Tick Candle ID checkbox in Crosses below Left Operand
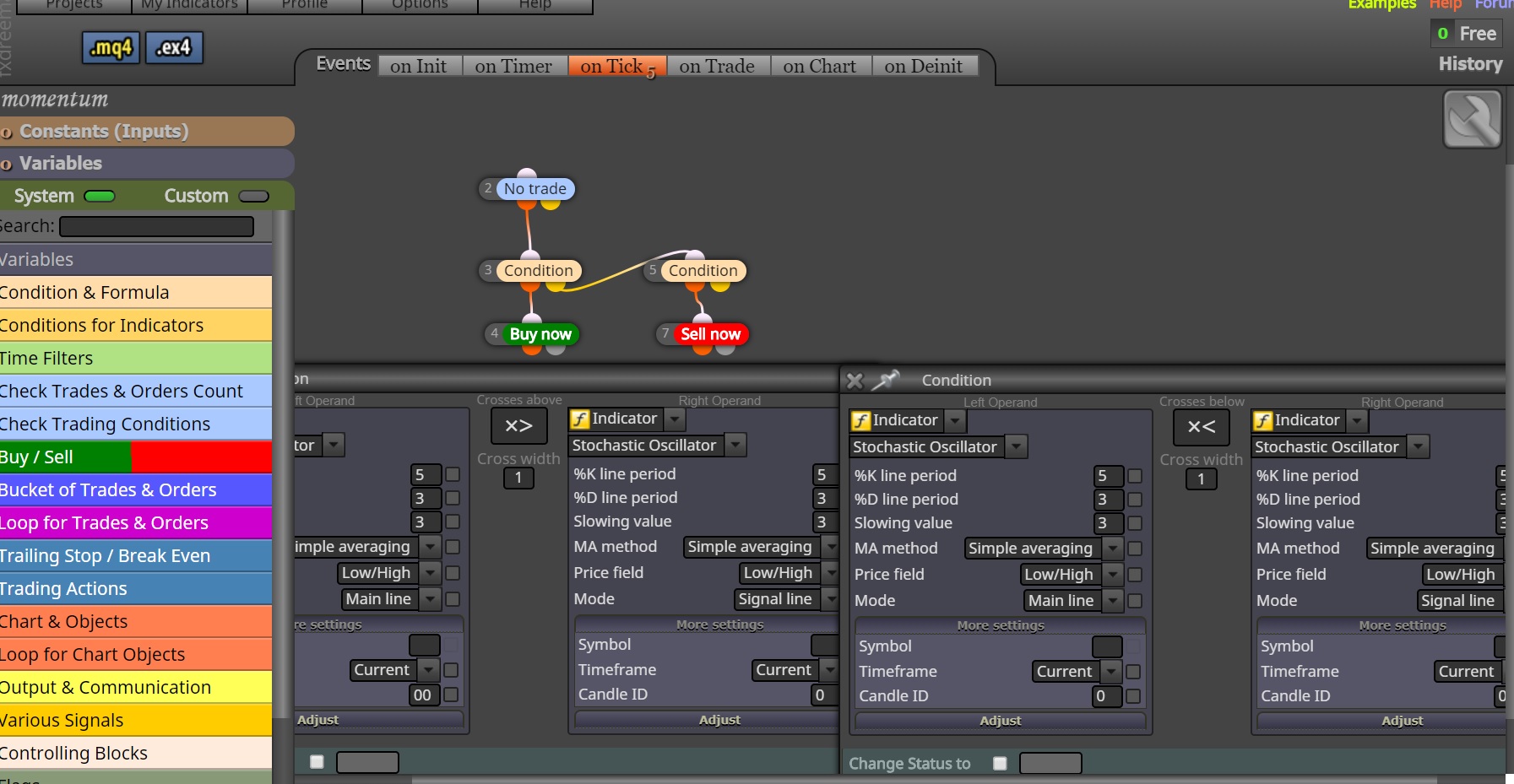The image size is (1514, 784). [x=1133, y=696]
